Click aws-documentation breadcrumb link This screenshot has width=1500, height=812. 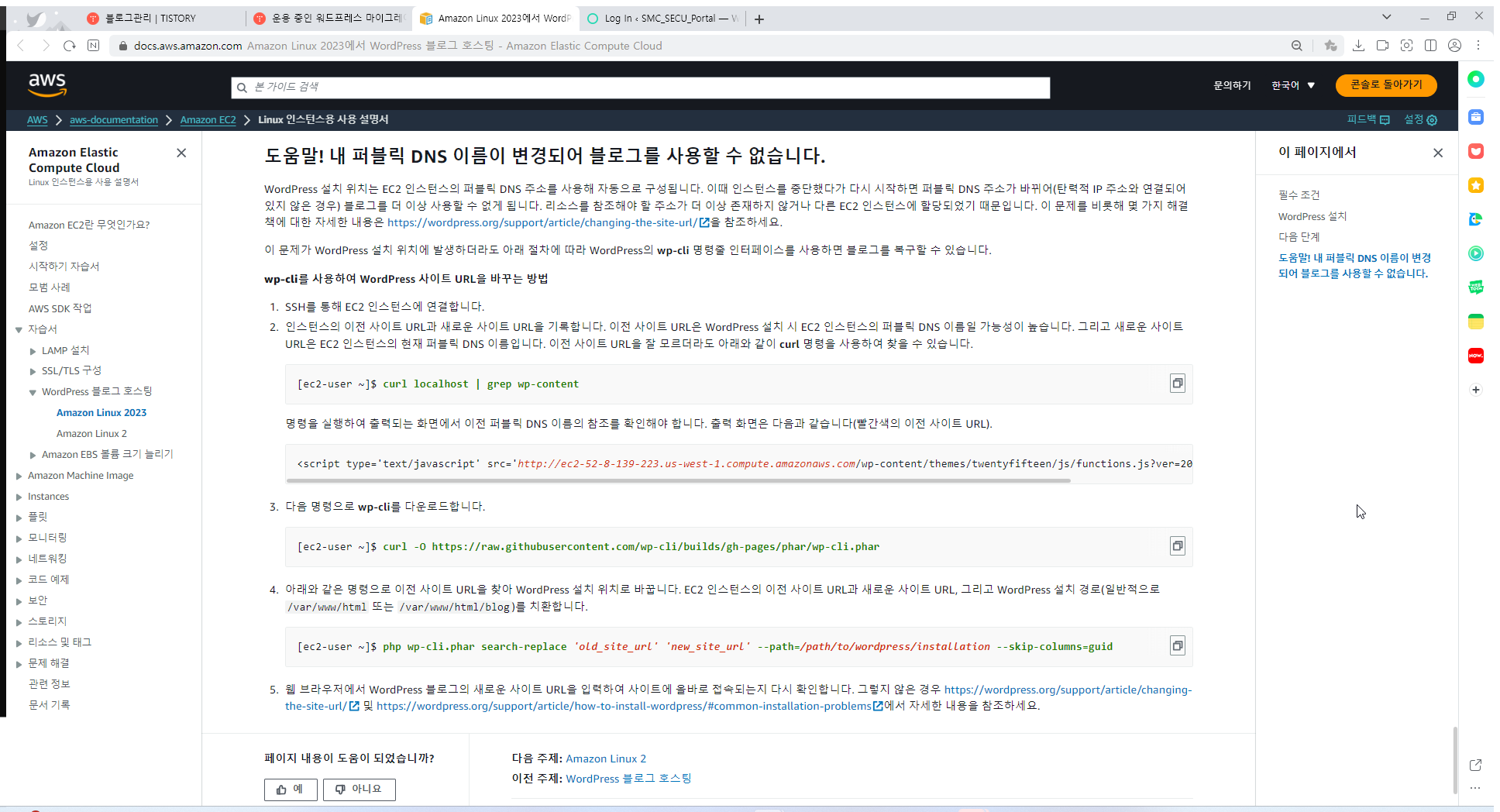[114, 119]
